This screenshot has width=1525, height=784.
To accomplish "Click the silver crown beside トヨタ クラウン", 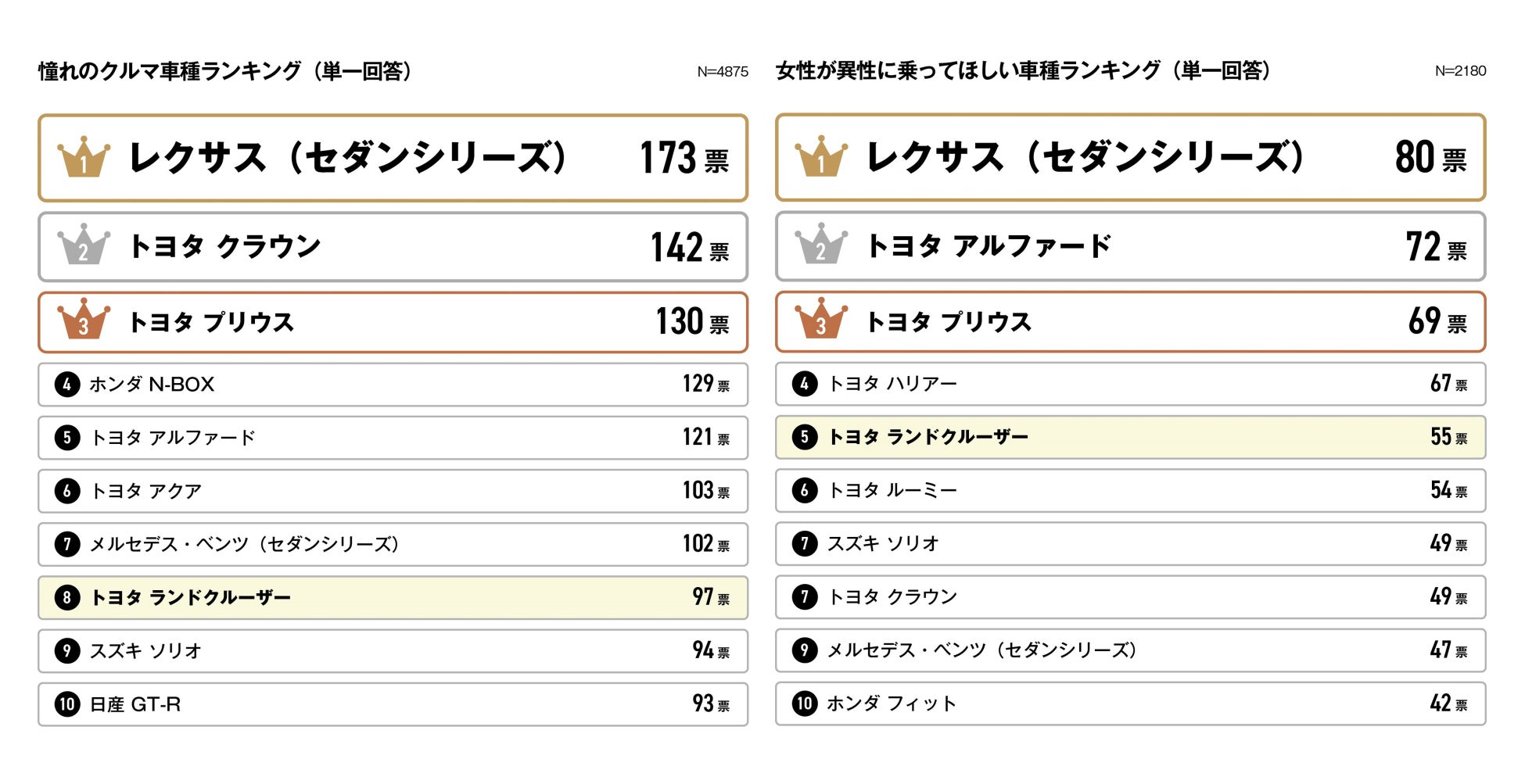I will [84, 245].
